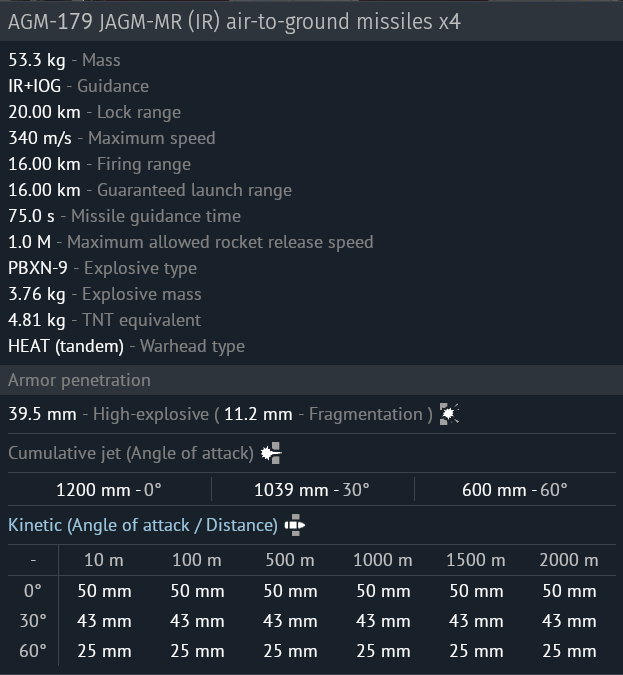Screen dimensions: 623x675
Task: Click the '3.76 kg' explosive mass value
Action: 37,294
